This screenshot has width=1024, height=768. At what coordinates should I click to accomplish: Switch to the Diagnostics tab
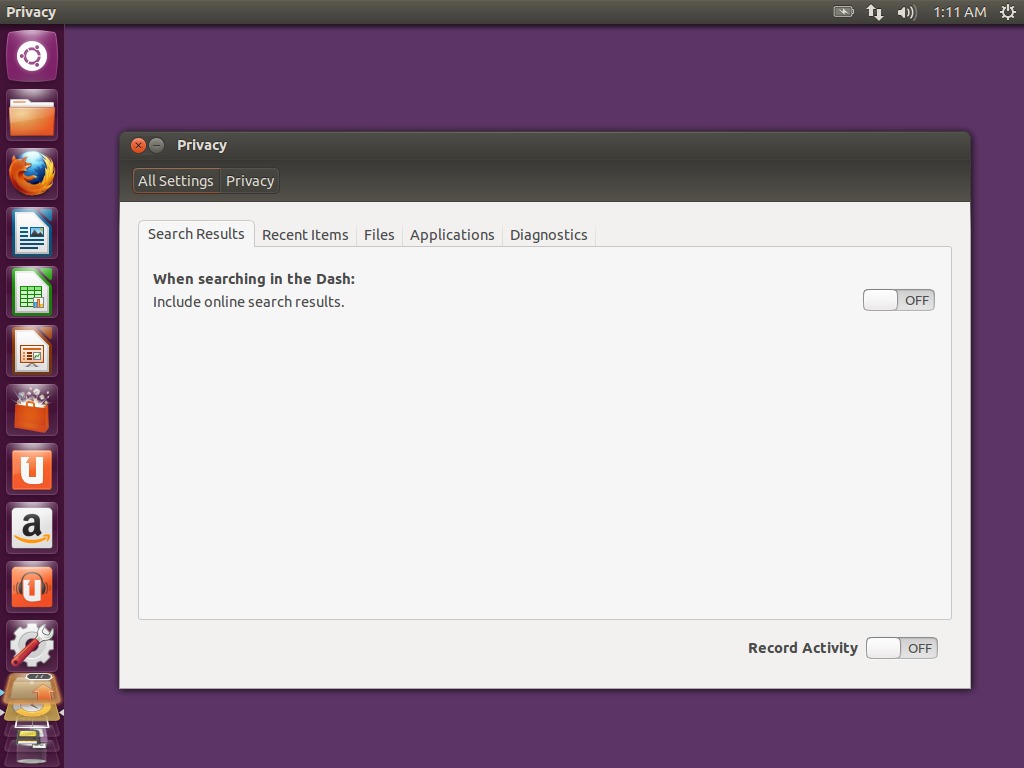[x=549, y=235]
